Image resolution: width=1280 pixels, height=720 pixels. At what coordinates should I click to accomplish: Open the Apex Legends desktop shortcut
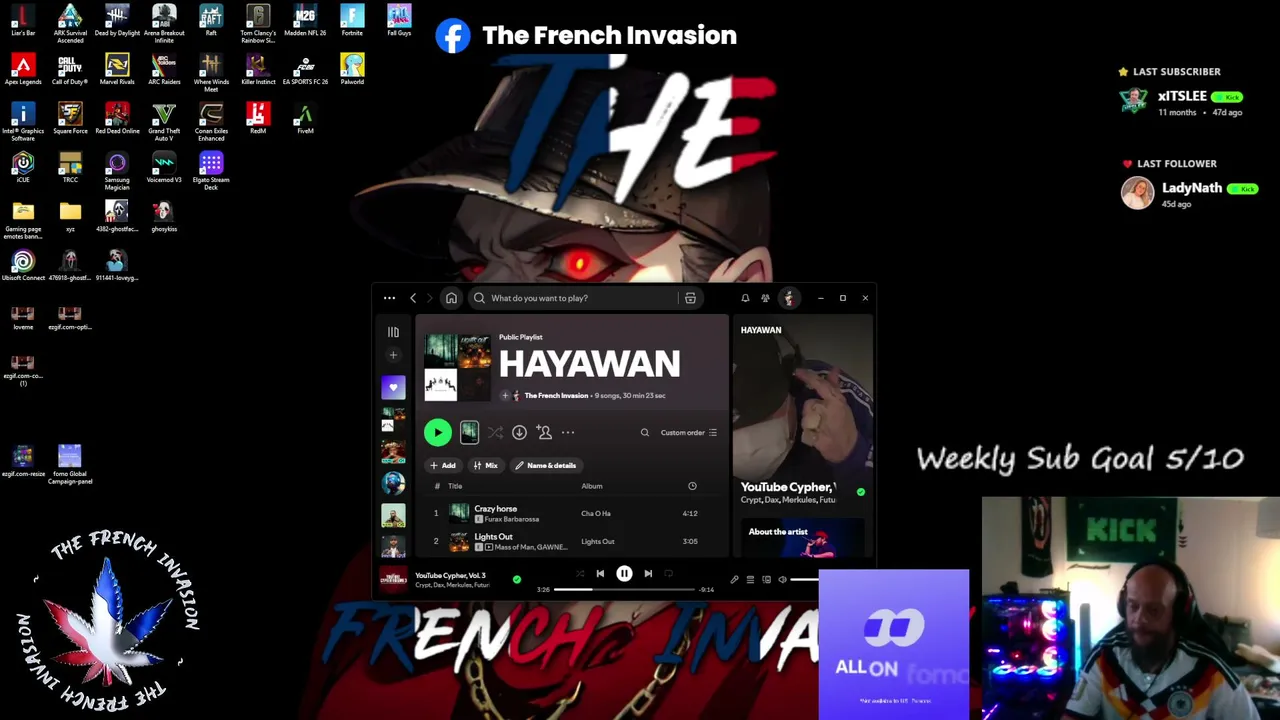tap(23, 70)
